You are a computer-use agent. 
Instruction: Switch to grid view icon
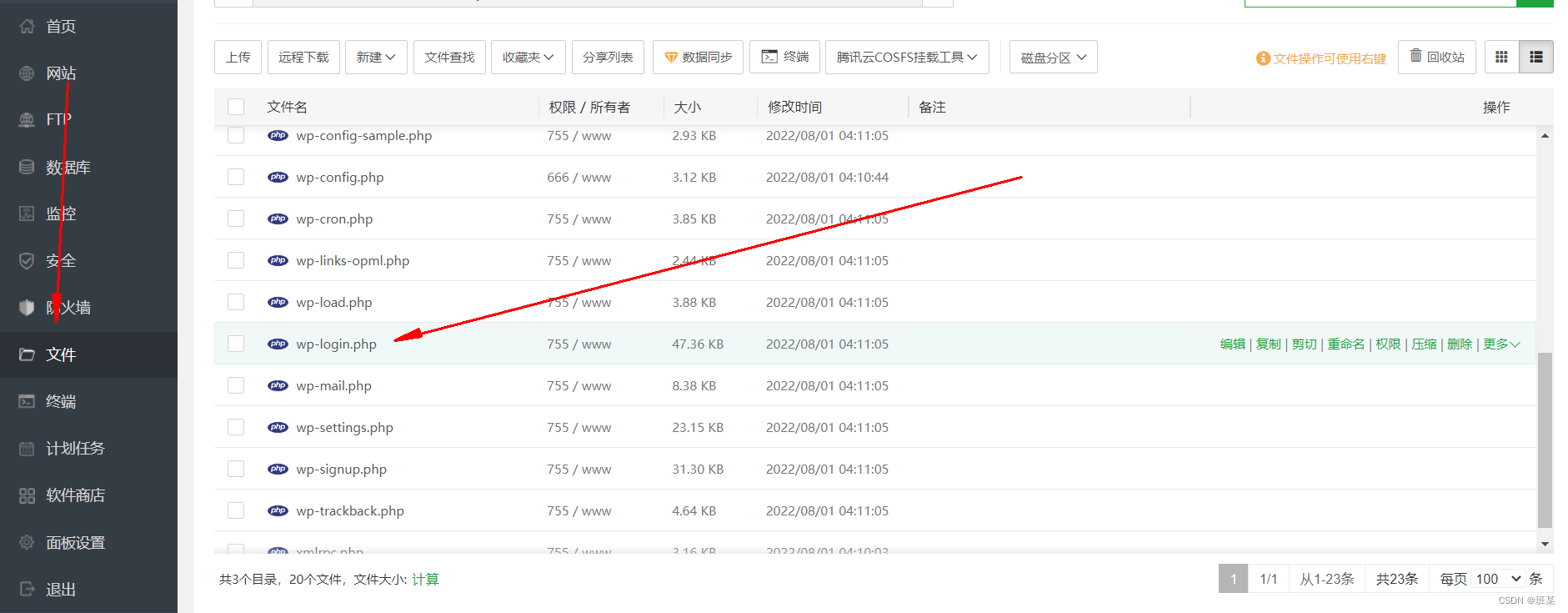click(1501, 57)
